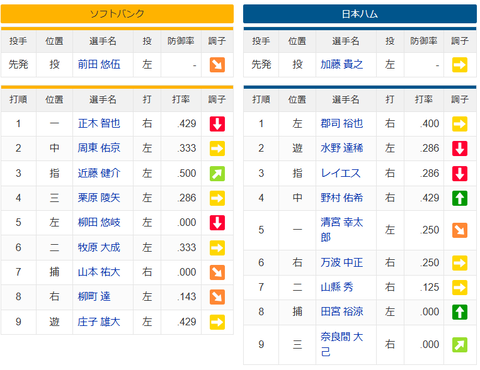The image size is (480, 370).
Task: Open 周東 佑京 player link
Action: pyautogui.click(x=99, y=148)
